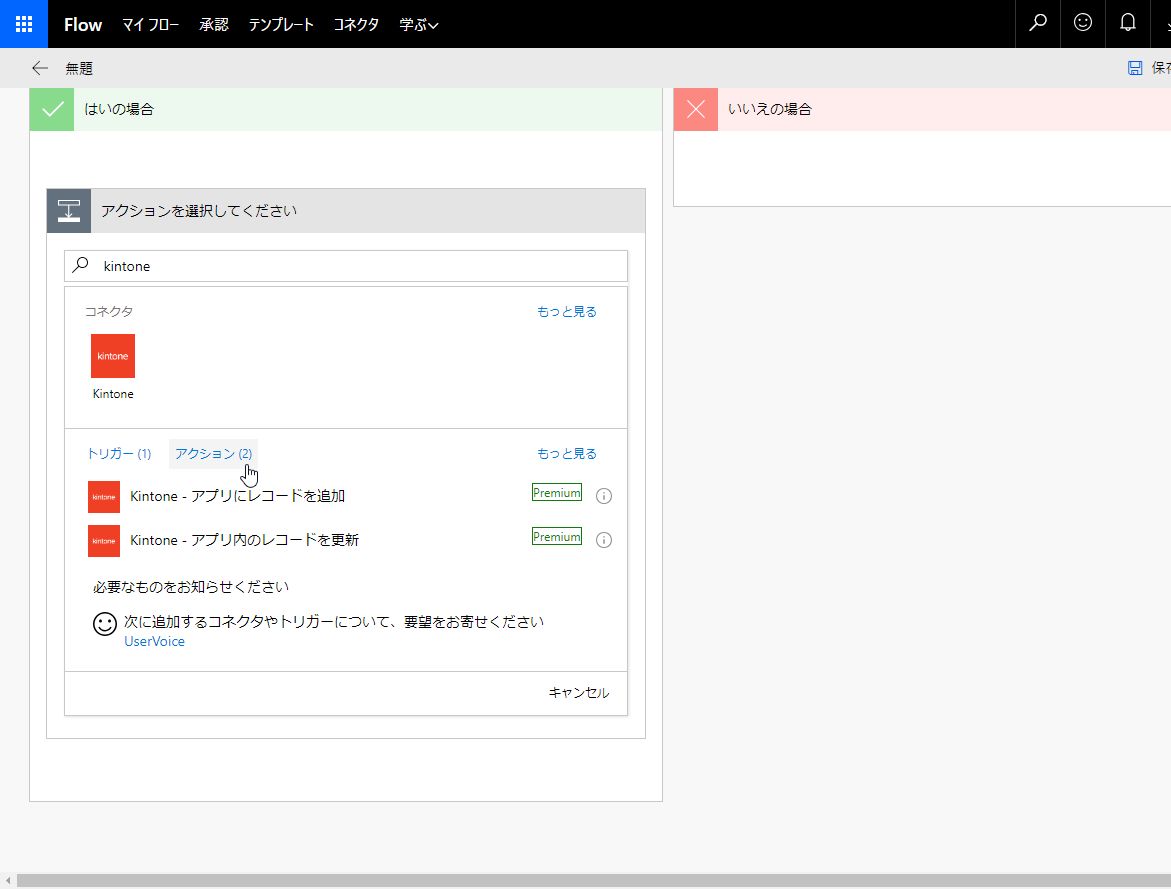The width and height of the screenshot is (1171, 889).
Task: Click the red X いいえの場合 icon
Action: 696,109
